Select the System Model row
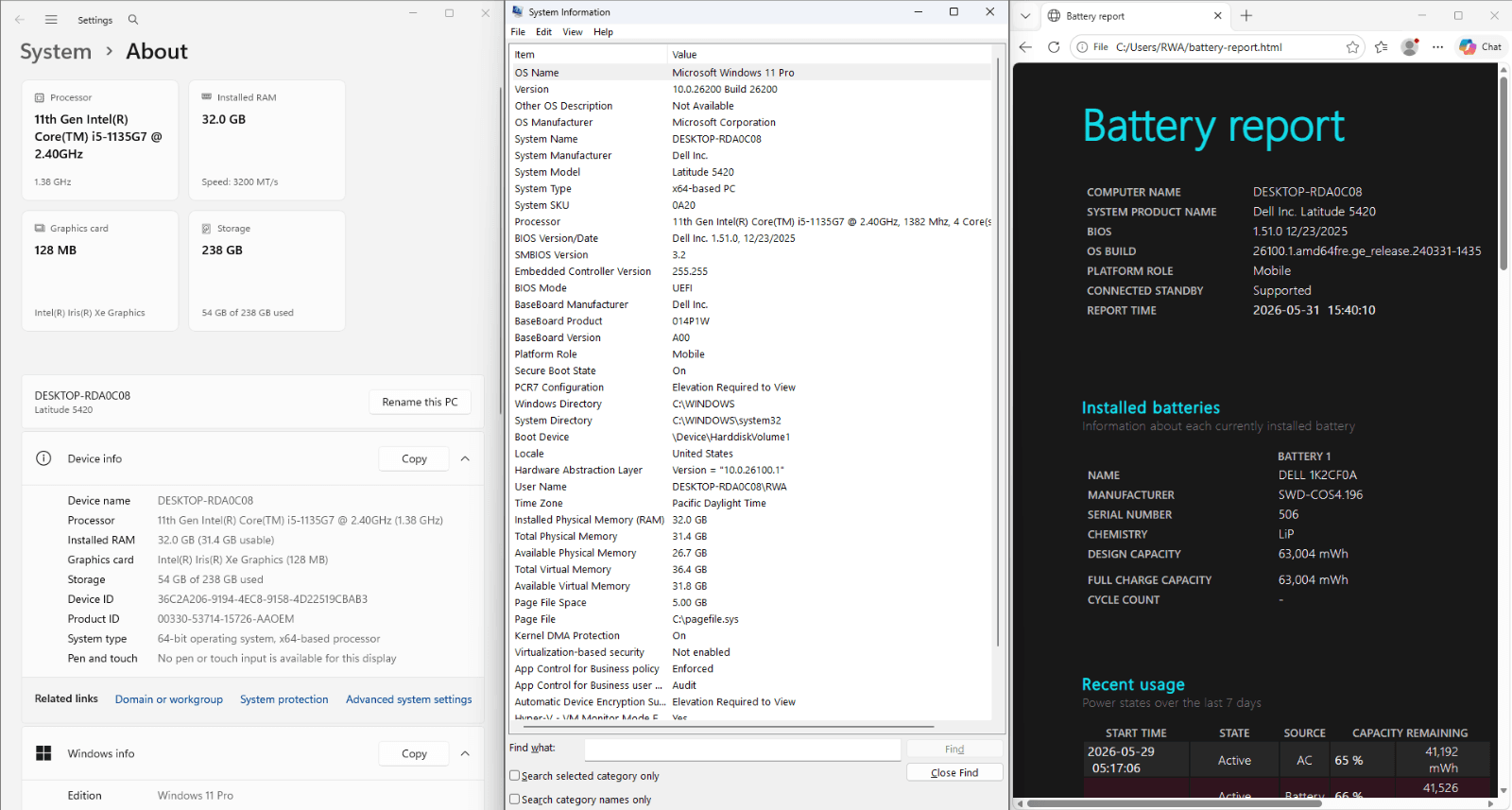Image resolution: width=1512 pixels, height=810 pixels. coord(750,172)
